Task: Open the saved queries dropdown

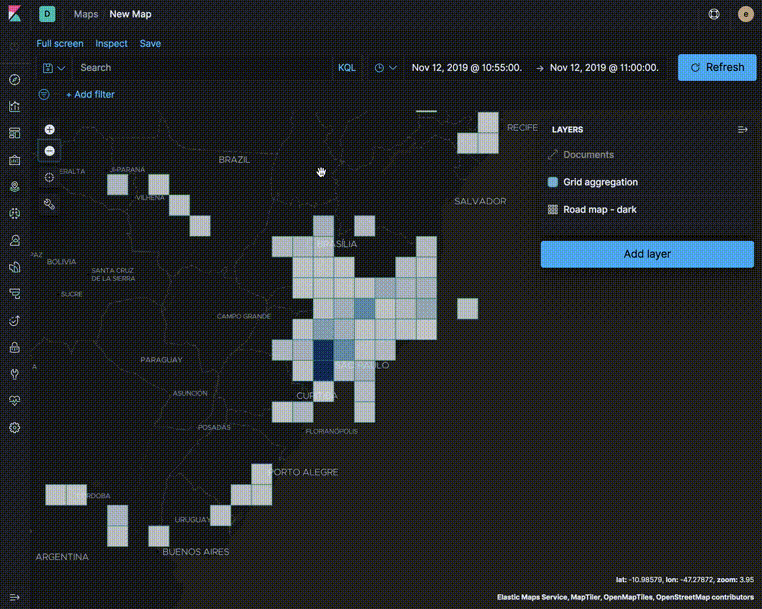Action: coord(53,68)
